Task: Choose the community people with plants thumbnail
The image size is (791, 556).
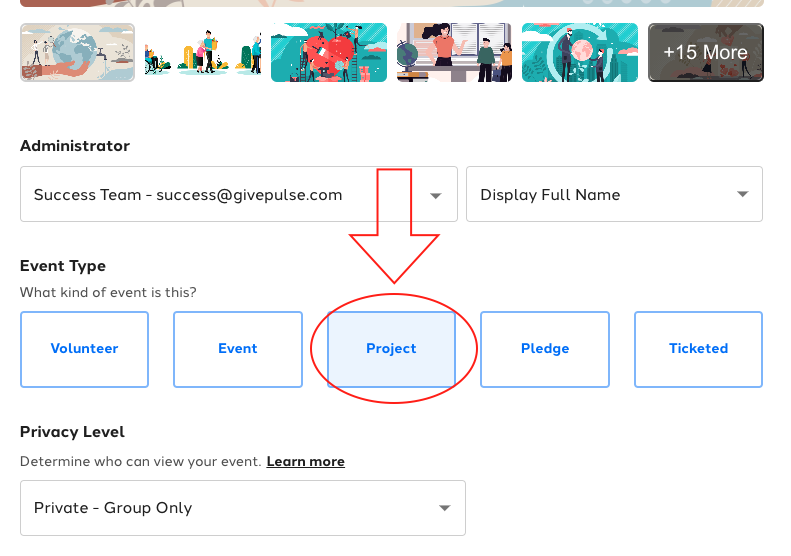Action: (x=203, y=52)
